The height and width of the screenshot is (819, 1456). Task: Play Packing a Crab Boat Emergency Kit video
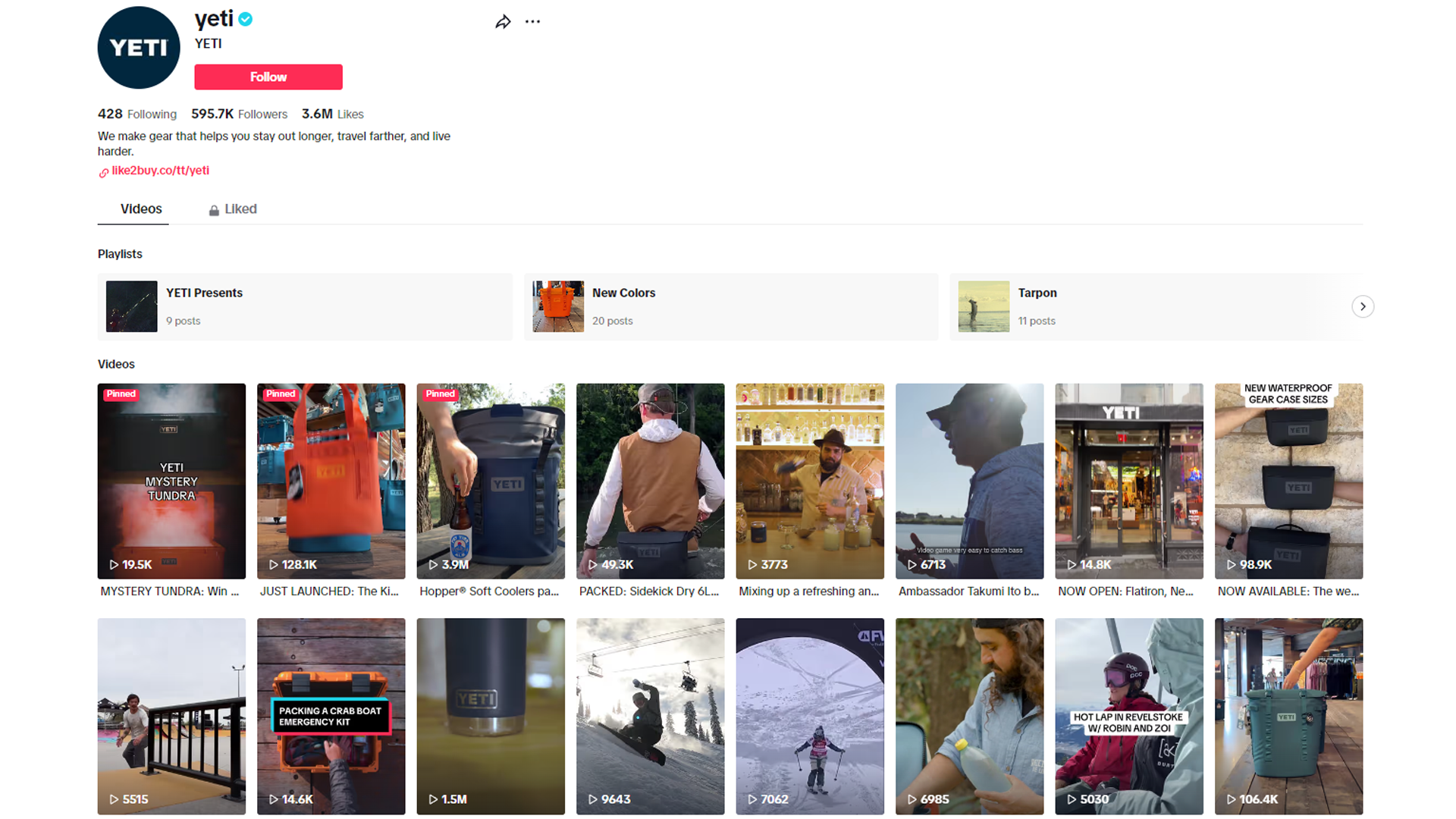point(331,717)
